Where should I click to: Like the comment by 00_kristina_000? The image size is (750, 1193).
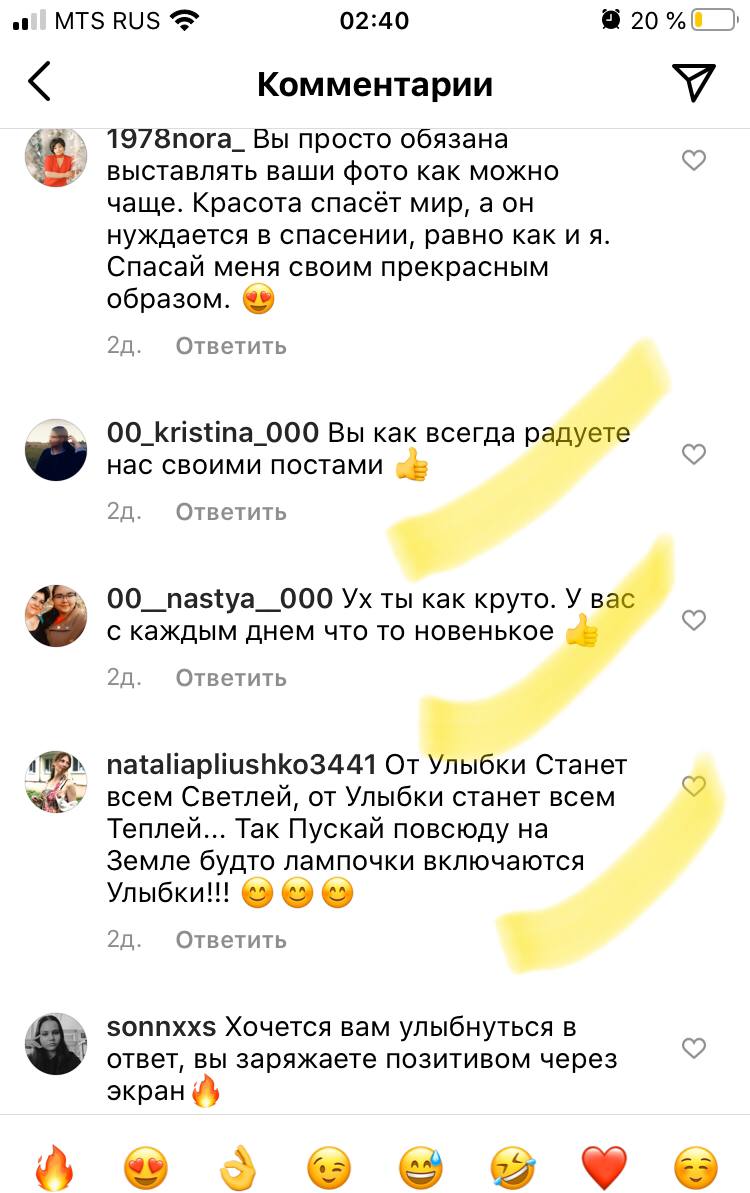point(694,453)
